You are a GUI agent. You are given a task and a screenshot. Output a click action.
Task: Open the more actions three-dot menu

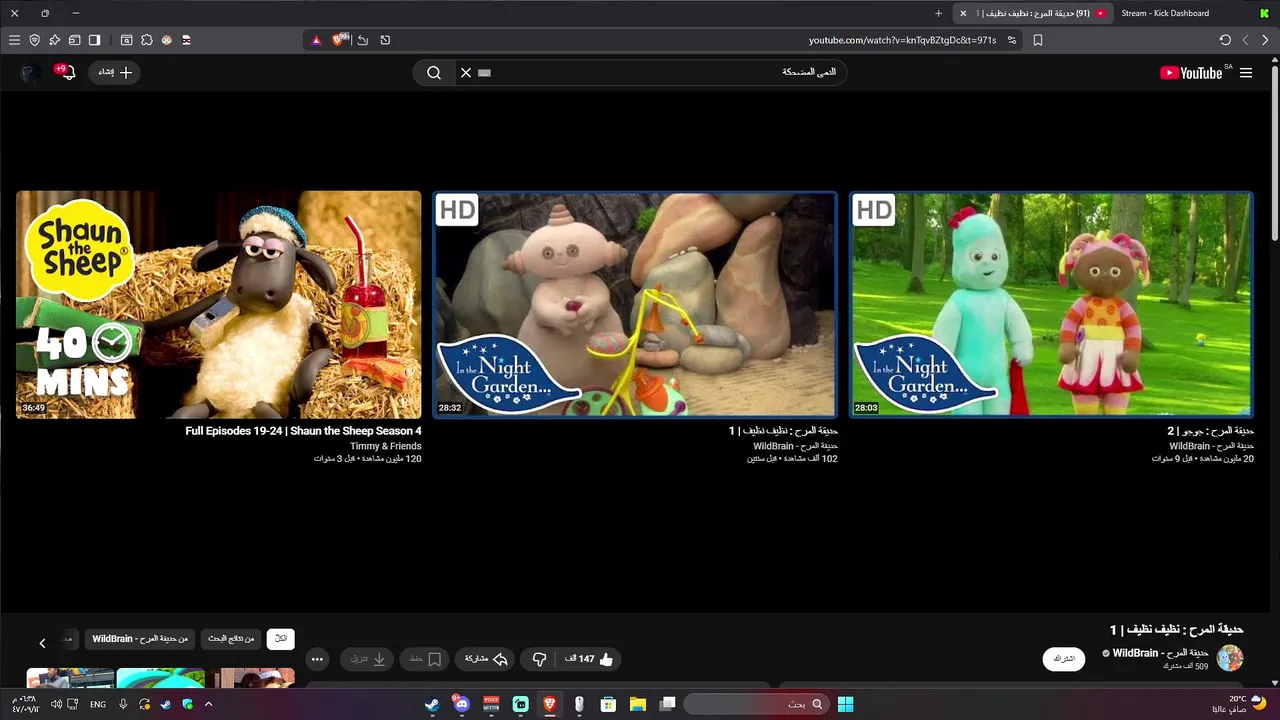pyautogui.click(x=317, y=659)
